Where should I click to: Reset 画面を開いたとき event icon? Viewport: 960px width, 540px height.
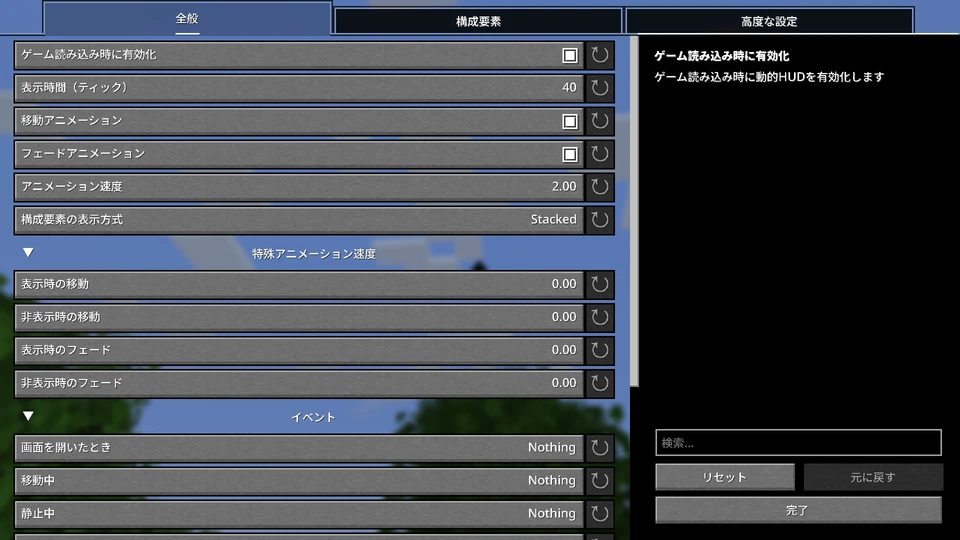point(599,448)
